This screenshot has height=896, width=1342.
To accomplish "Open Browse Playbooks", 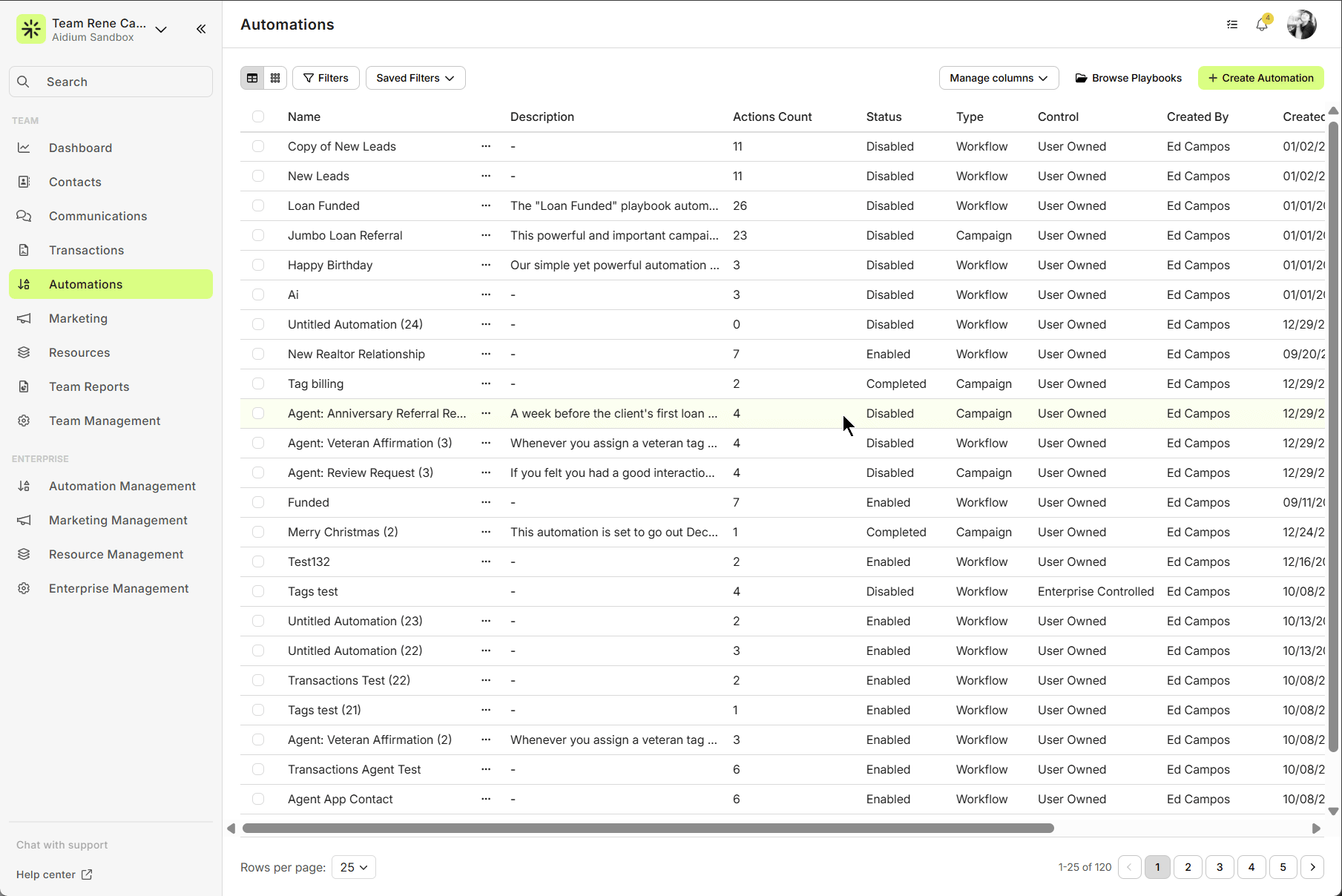I will pos(1128,78).
